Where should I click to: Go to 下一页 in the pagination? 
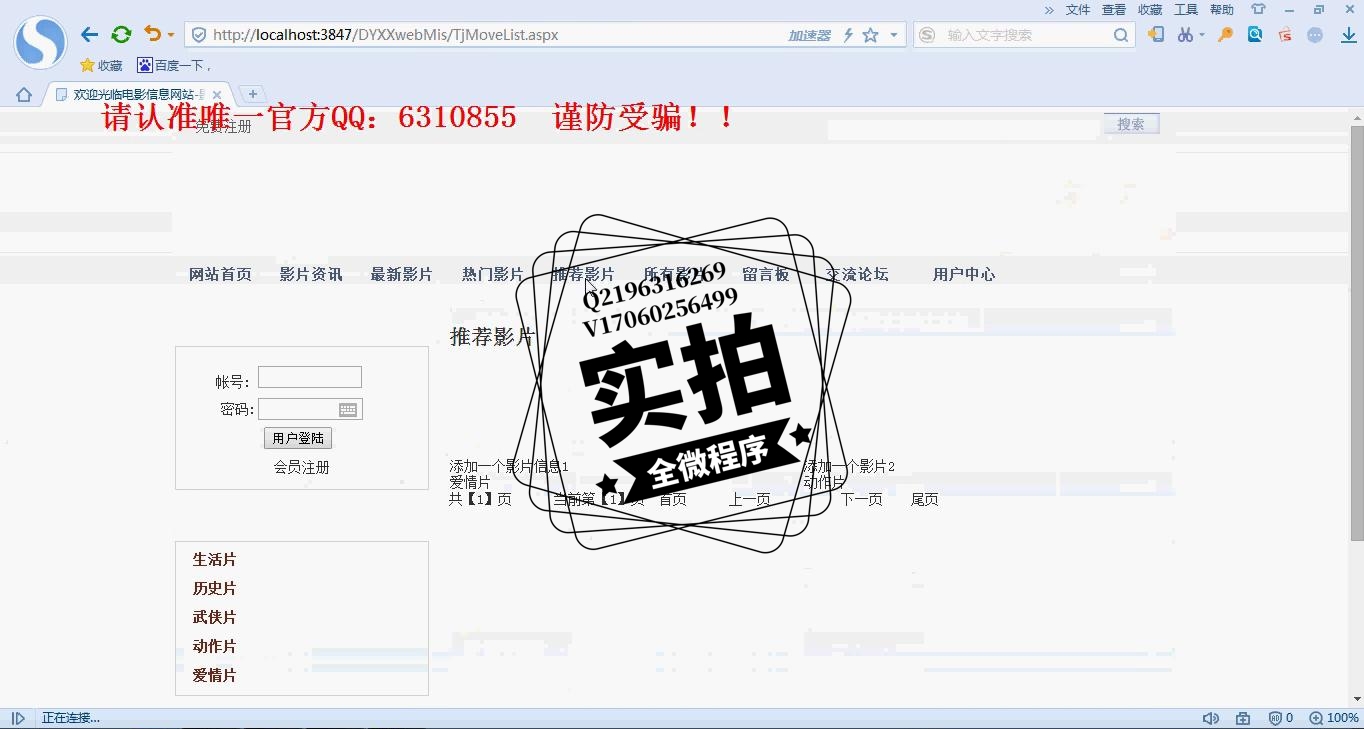(x=861, y=499)
